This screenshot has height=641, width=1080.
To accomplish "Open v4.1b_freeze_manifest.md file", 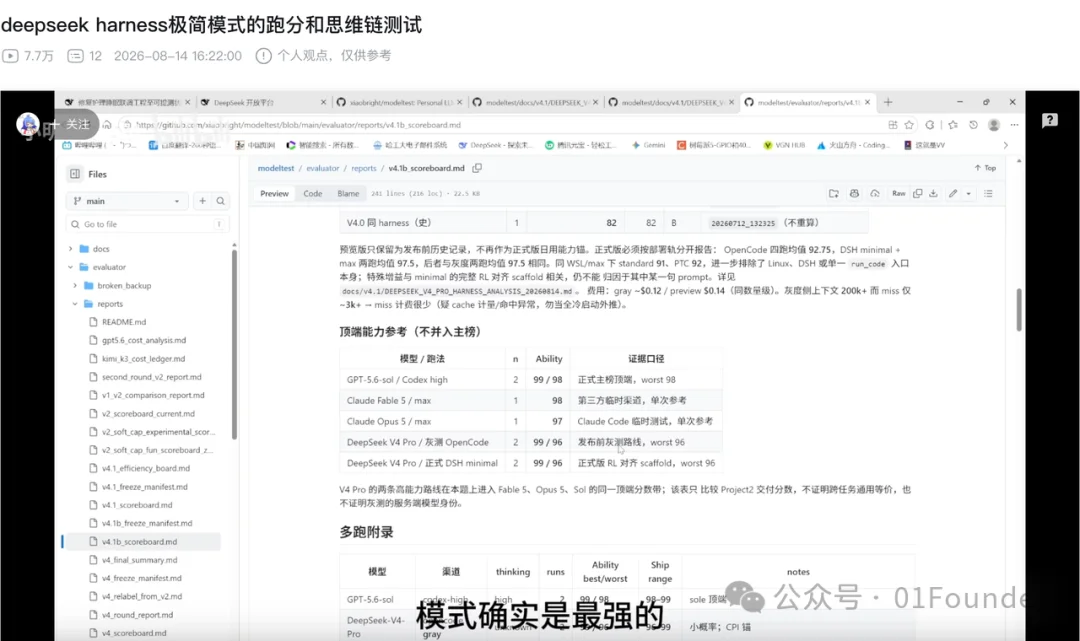I will (x=147, y=523).
